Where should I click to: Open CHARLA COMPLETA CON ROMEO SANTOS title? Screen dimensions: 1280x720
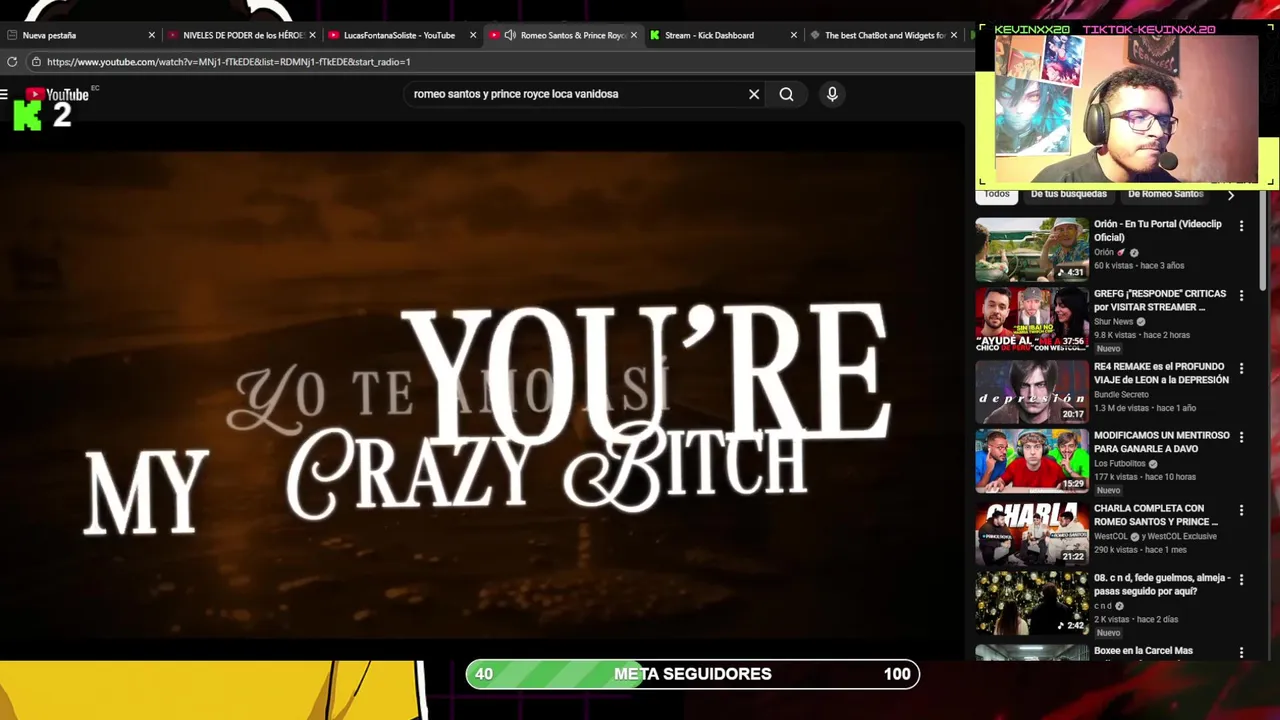[x=1156, y=515]
